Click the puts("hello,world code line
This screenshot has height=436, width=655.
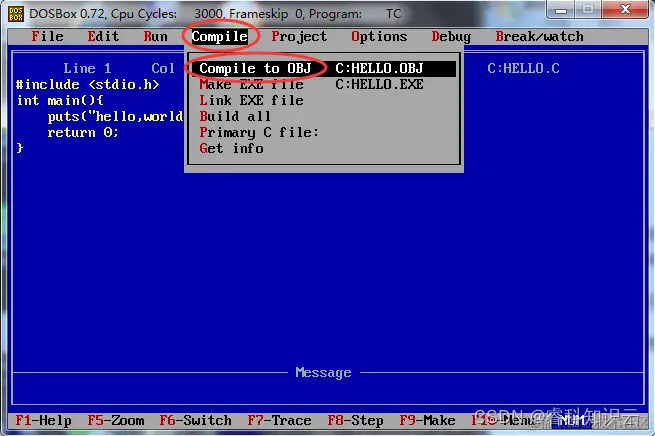pyautogui.click(x=115, y=116)
